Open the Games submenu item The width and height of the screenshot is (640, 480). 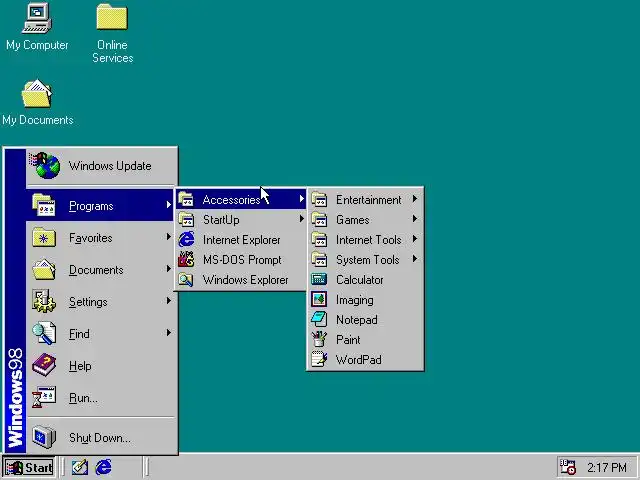coord(365,220)
